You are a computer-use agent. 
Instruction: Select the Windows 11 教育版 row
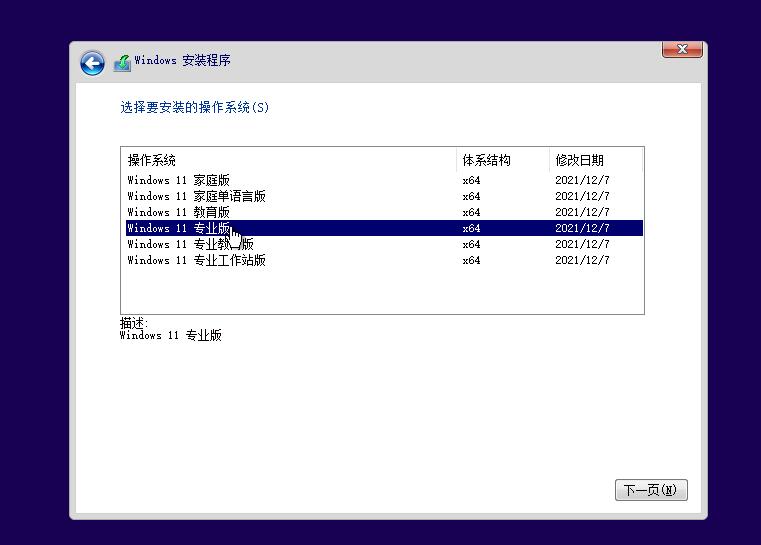tap(178, 212)
